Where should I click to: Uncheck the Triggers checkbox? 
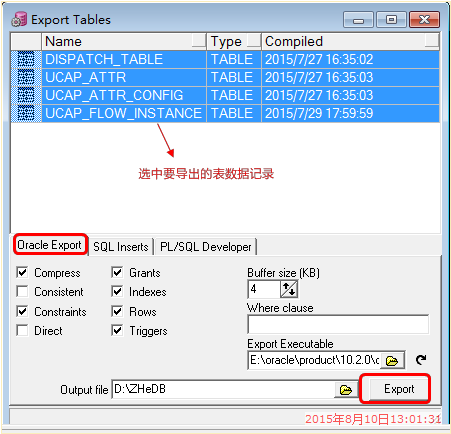[117, 331]
